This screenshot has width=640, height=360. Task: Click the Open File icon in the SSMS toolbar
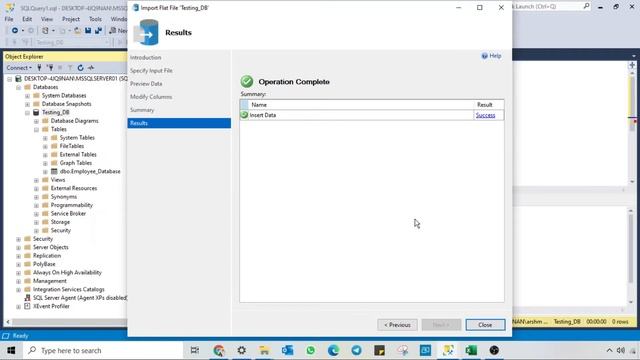[77, 31]
